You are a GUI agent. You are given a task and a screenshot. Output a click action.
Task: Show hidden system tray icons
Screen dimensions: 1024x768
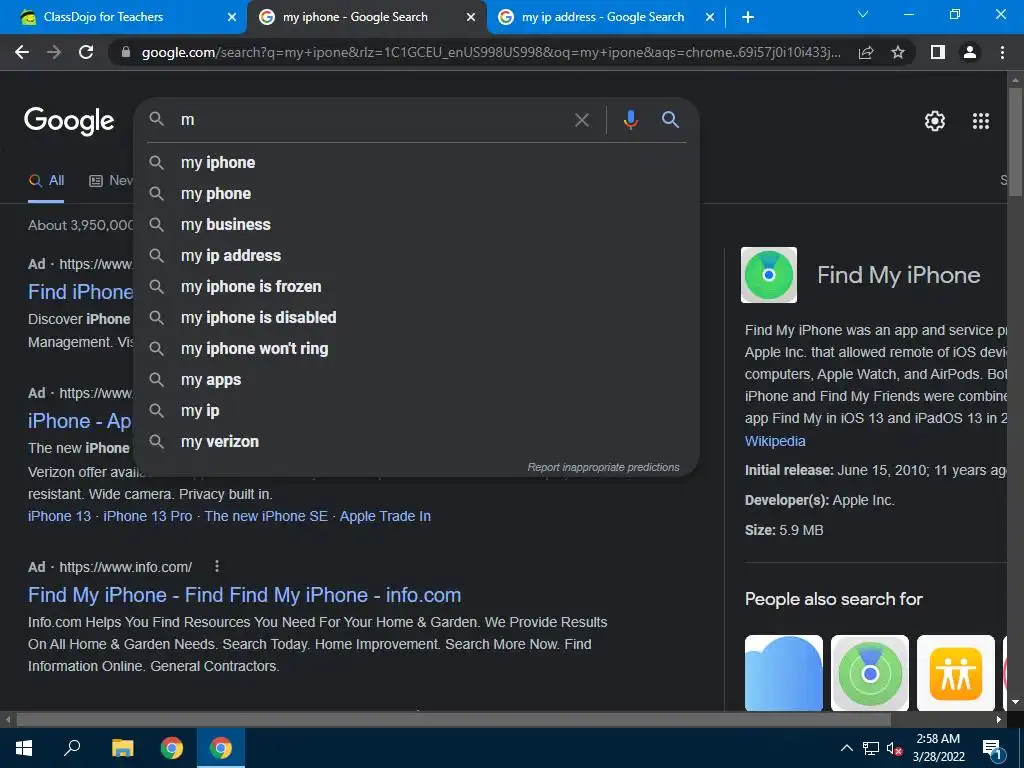coord(846,748)
